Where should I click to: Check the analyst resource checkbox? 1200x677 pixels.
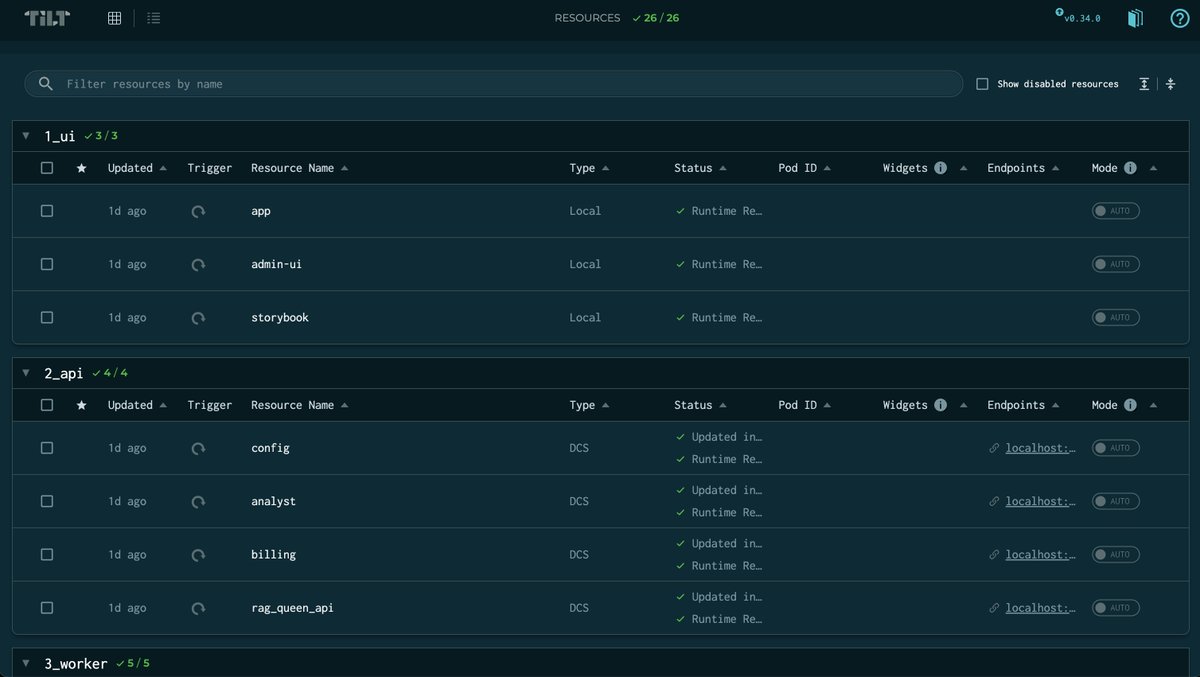click(47, 501)
